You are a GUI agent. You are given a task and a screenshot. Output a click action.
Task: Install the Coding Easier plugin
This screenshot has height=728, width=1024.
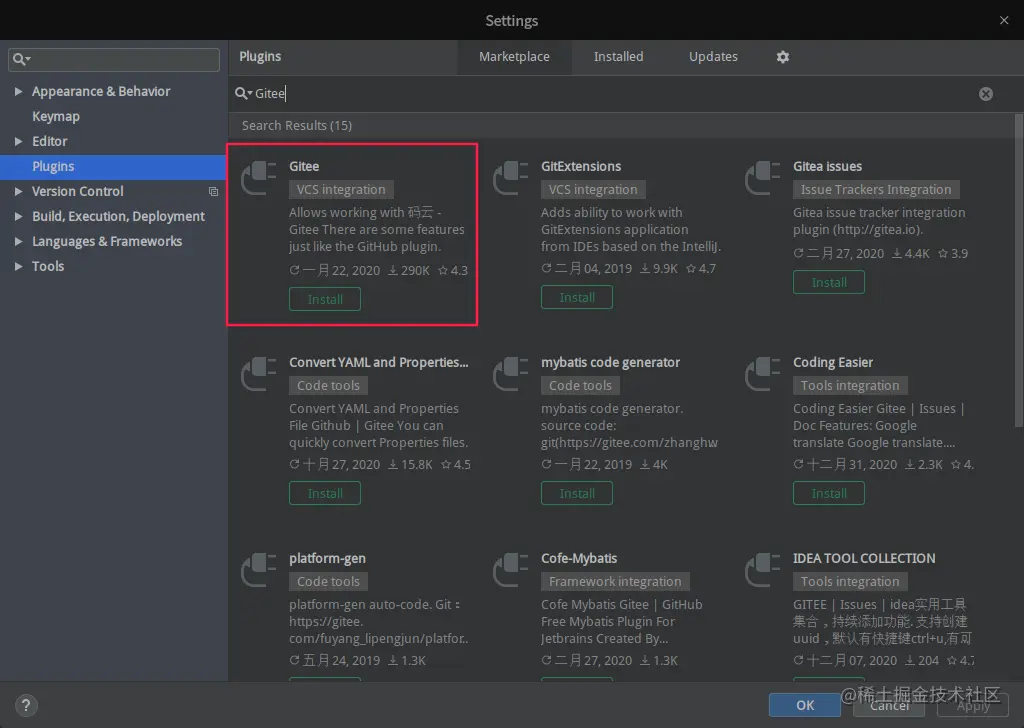click(829, 493)
